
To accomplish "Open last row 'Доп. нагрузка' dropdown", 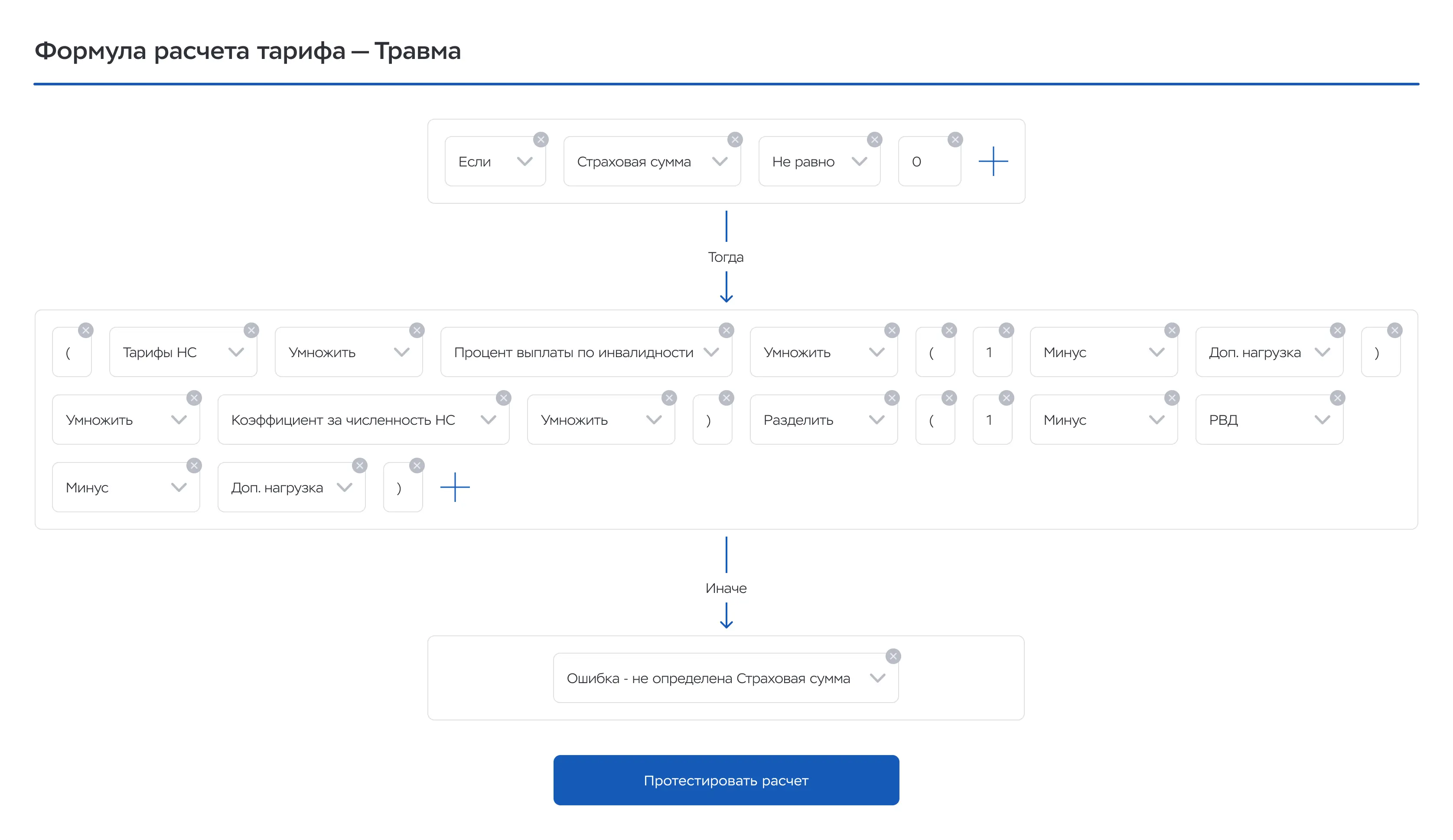I will coord(291,488).
